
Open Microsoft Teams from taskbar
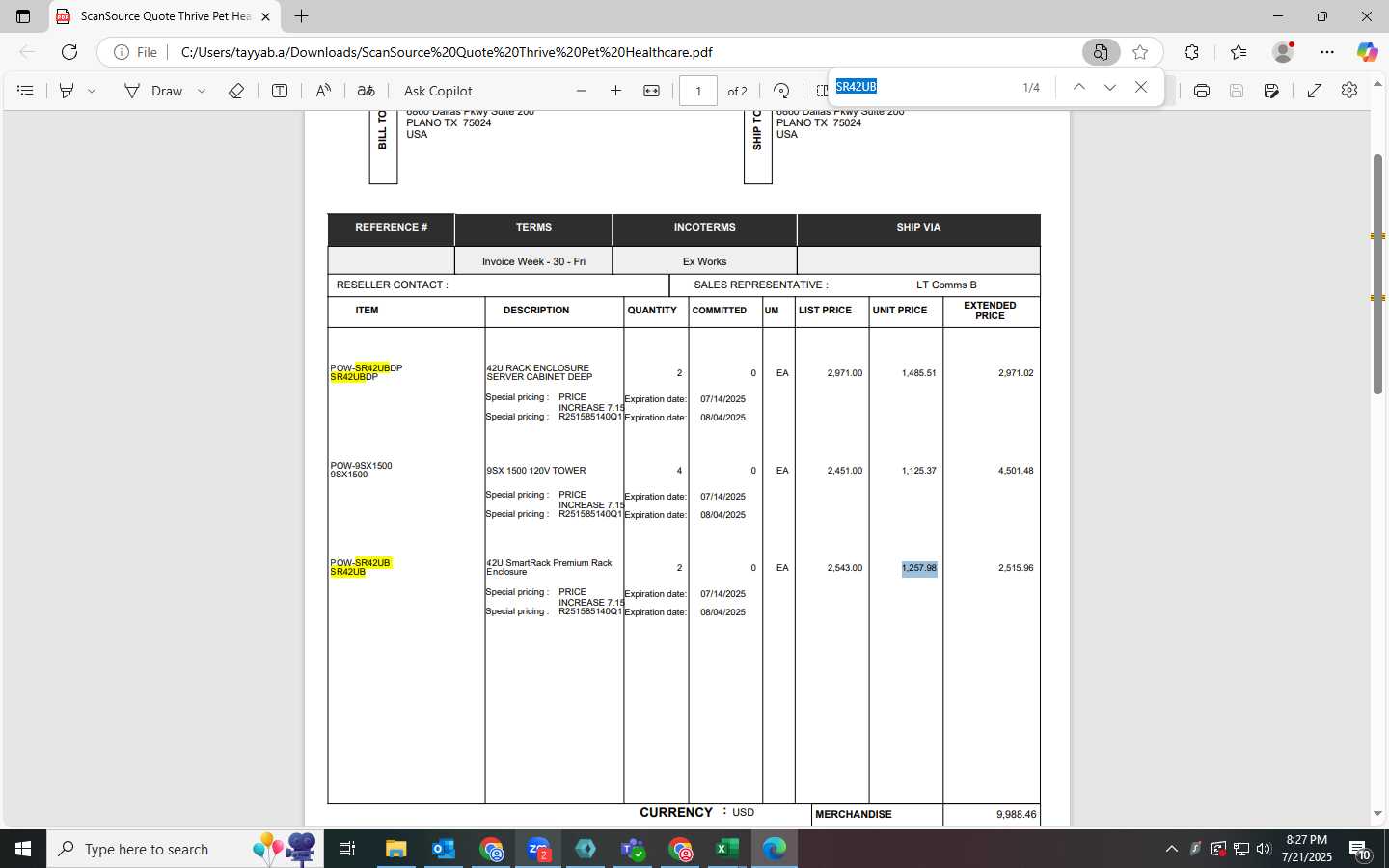(x=633, y=849)
